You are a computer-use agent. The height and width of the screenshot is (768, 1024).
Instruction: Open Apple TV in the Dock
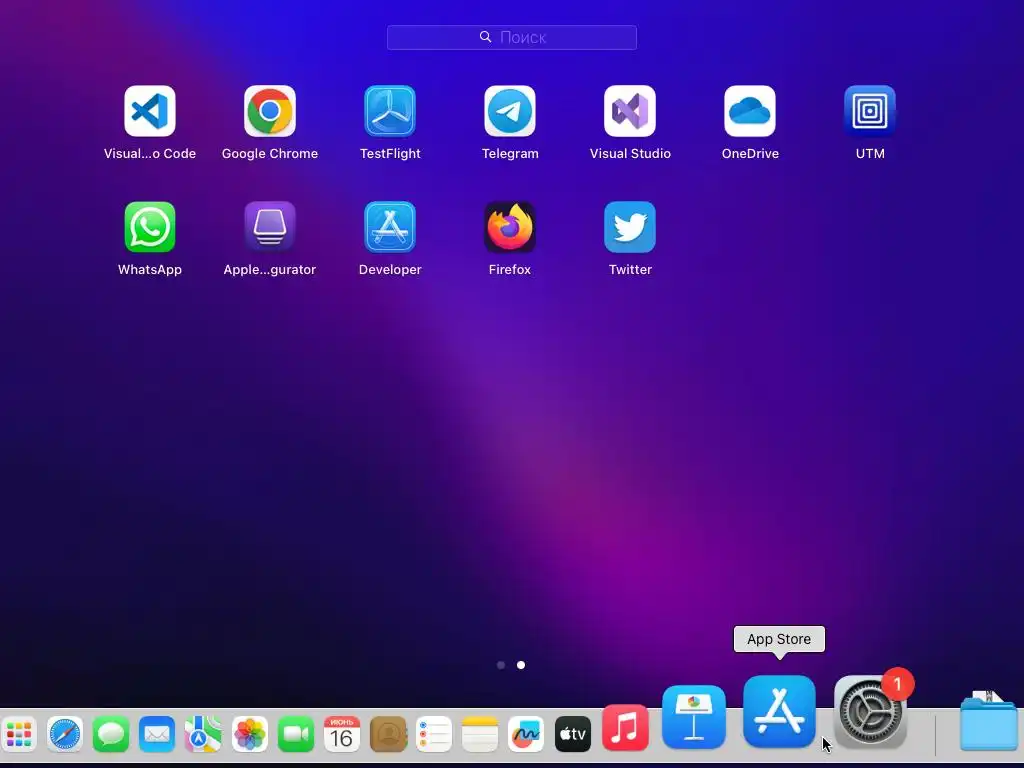pos(573,734)
